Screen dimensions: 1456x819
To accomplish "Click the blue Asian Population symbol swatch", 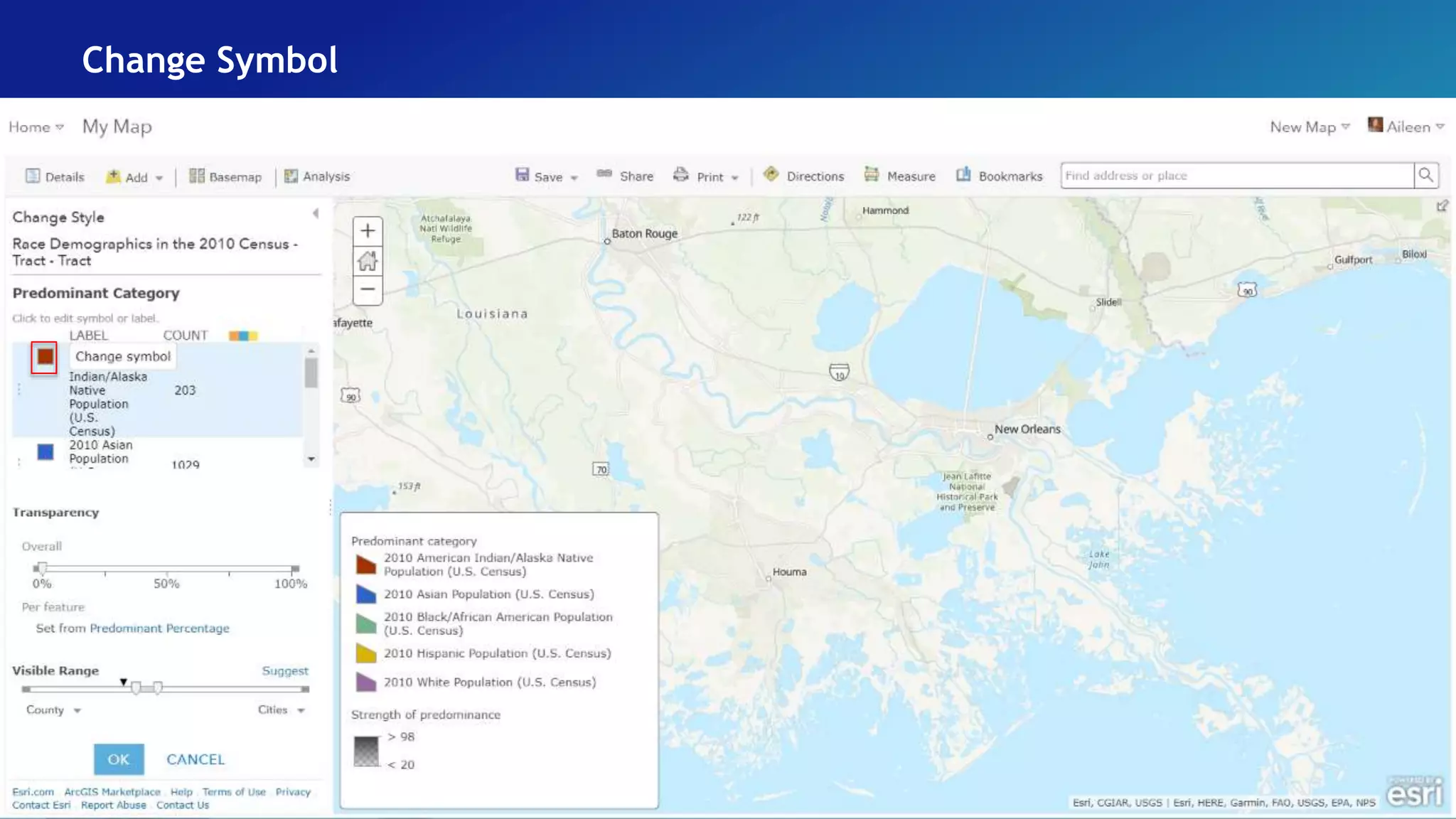I will 45,452.
